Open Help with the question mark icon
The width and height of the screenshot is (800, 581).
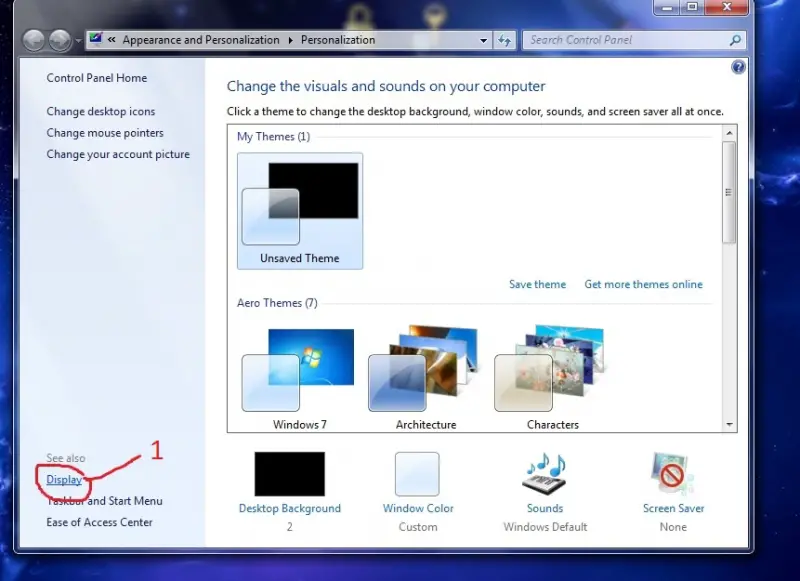738,67
